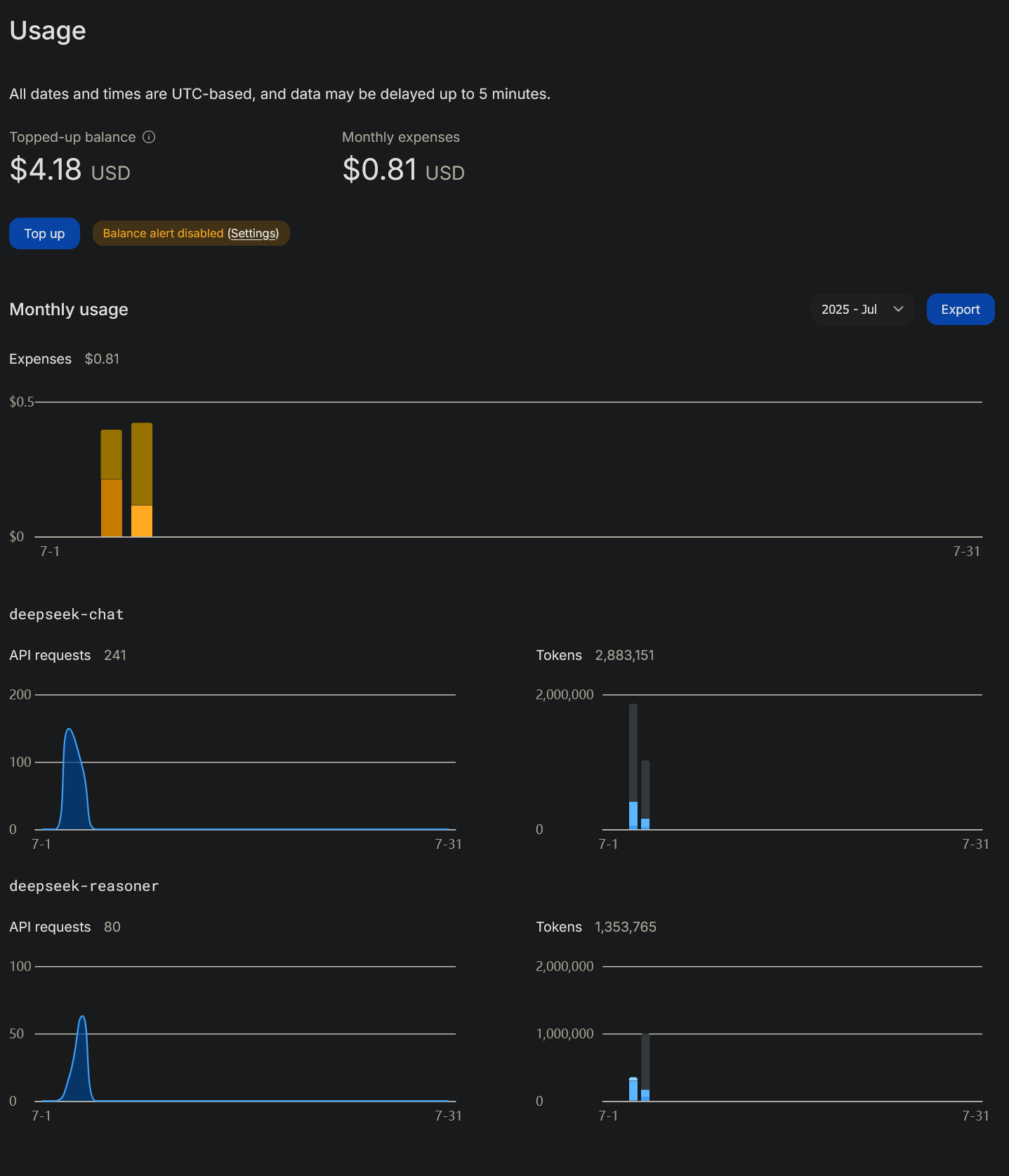Open the 2025 - Jul month dropdown
The width and height of the screenshot is (1009, 1176).
862,309
